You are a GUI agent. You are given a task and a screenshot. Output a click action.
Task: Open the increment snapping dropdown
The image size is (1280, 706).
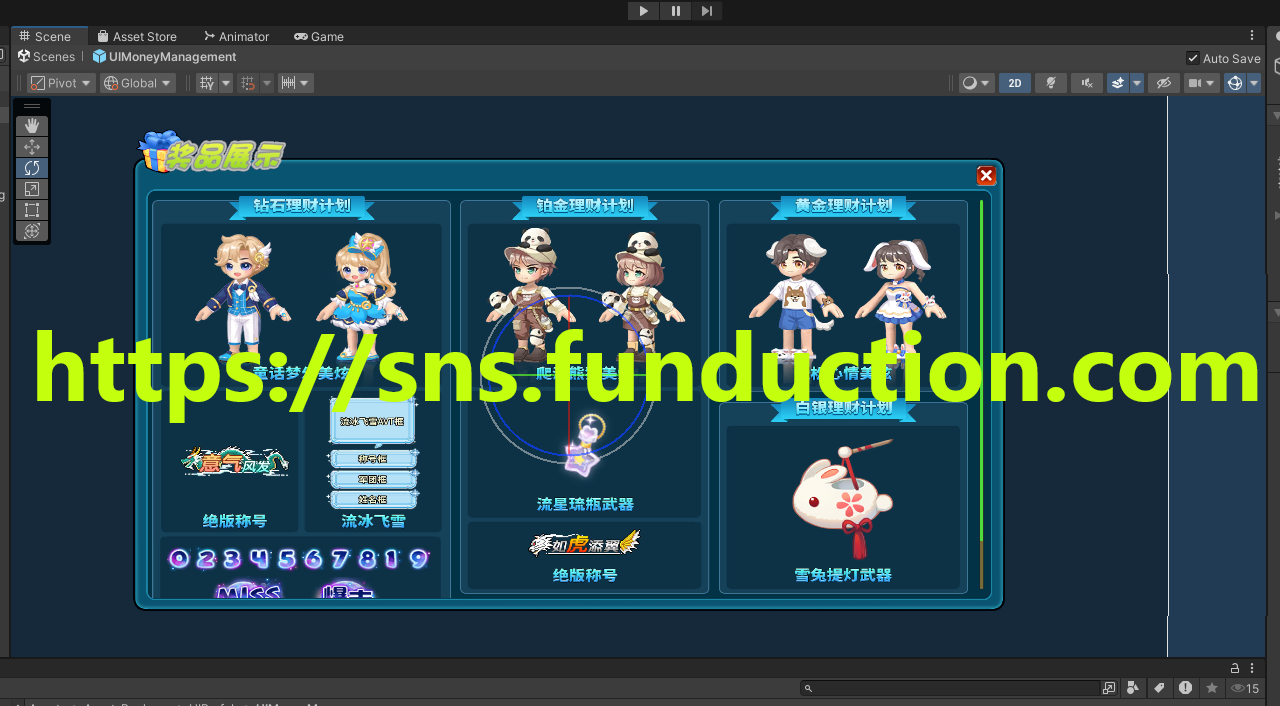295,83
